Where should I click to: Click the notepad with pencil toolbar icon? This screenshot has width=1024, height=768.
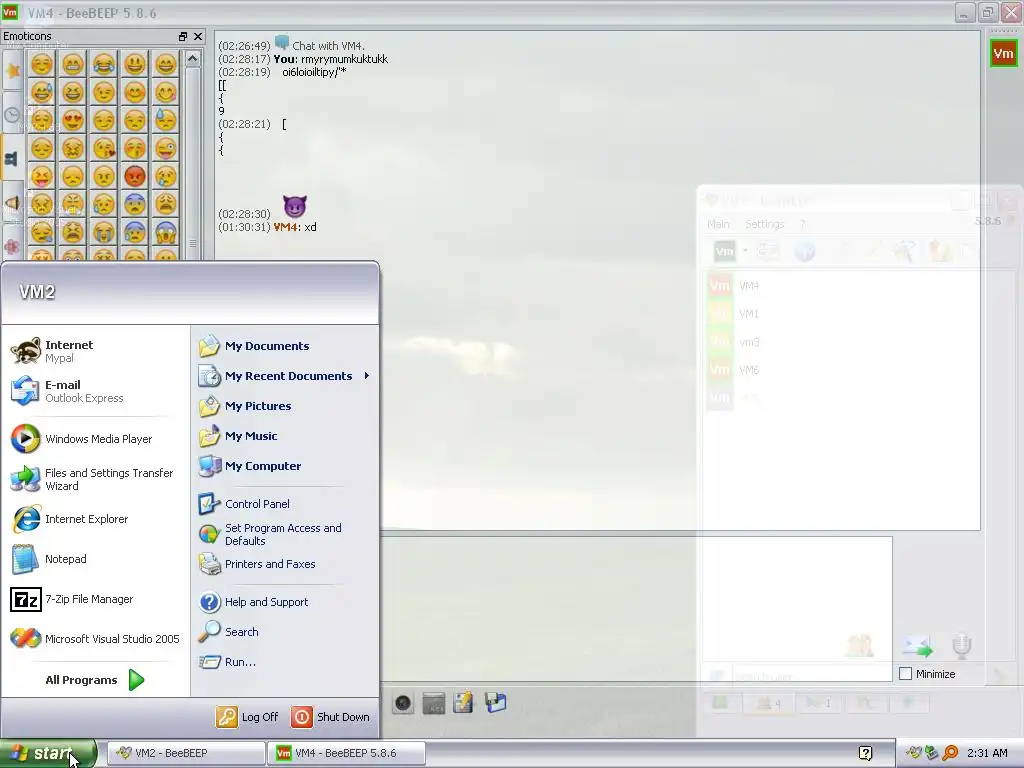point(463,703)
